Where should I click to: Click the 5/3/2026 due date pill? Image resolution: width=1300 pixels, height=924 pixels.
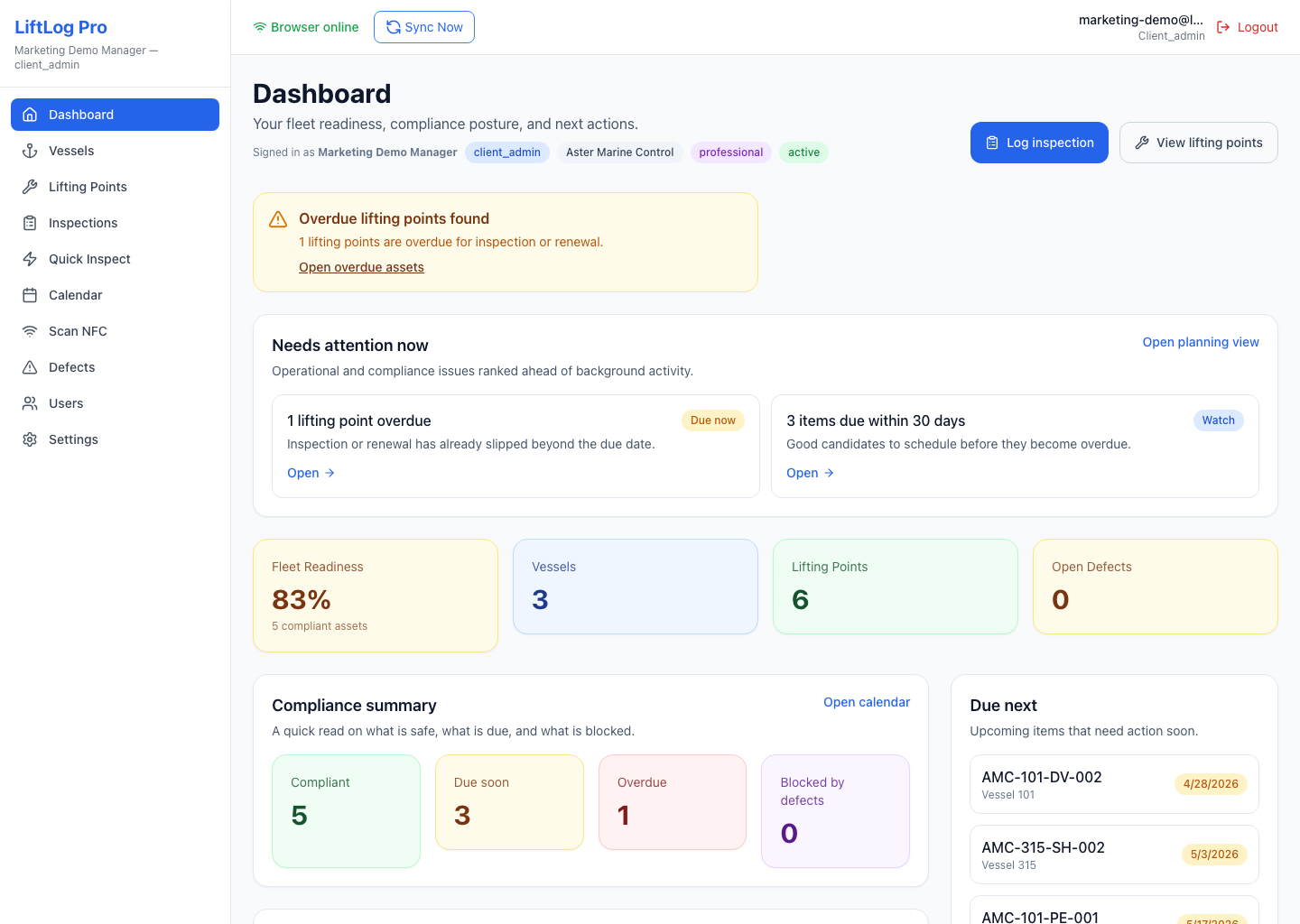[x=1214, y=855]
